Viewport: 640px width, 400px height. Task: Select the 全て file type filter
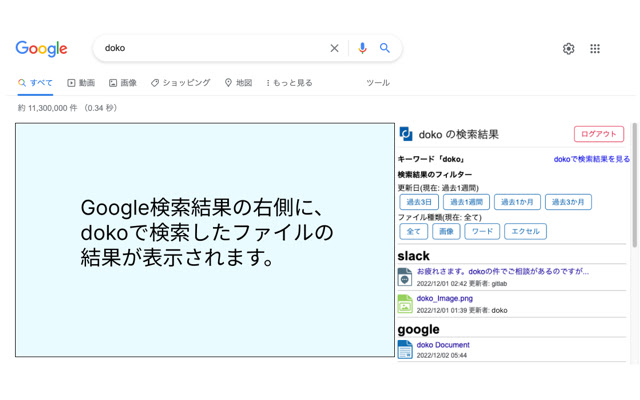pos(413,231)
